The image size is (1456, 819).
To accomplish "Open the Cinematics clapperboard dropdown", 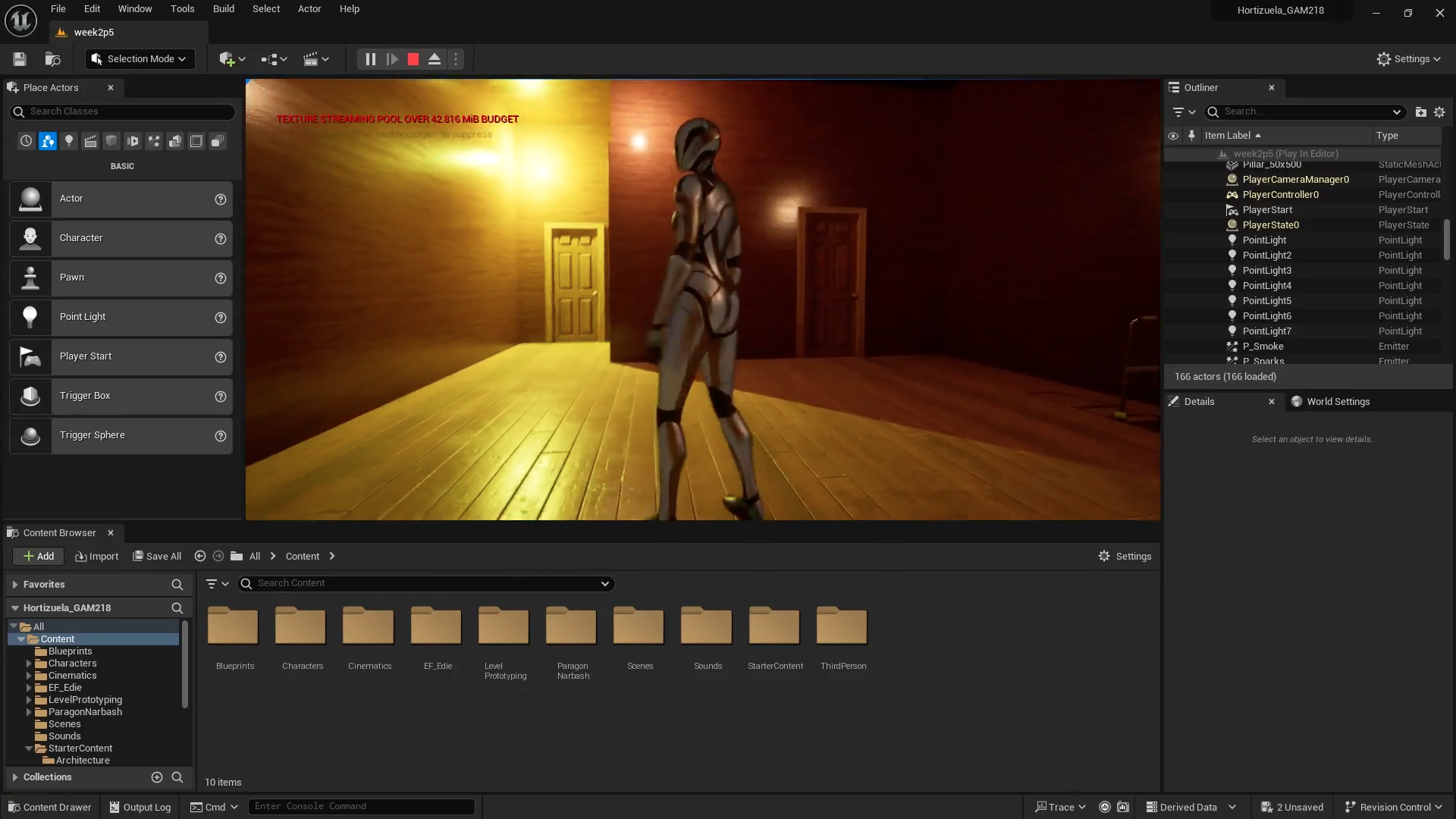I will pos(315,59).
